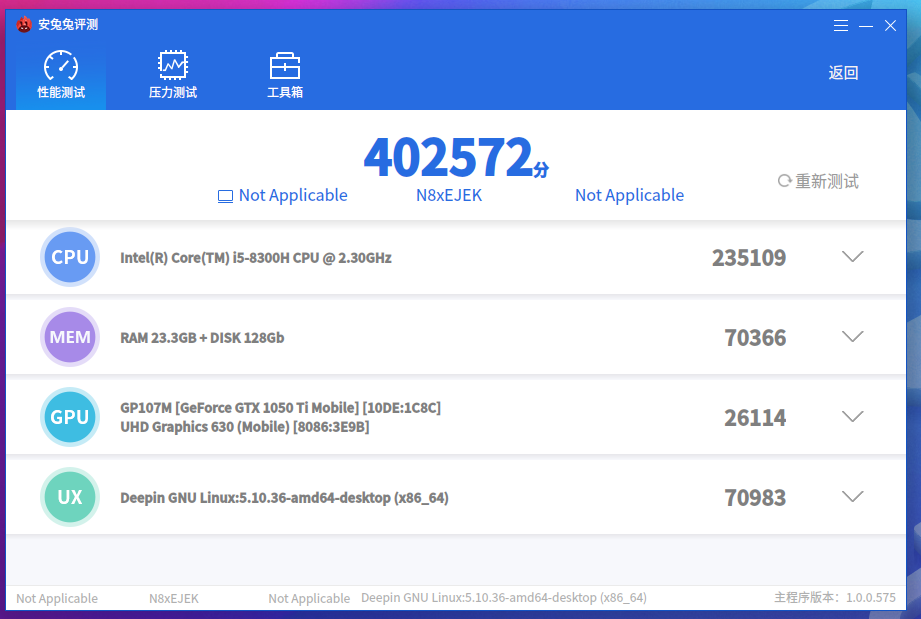Screen dimensions: 921x619
Task: Open the 性能测试 performance test tab
Action: click(61, 76)
